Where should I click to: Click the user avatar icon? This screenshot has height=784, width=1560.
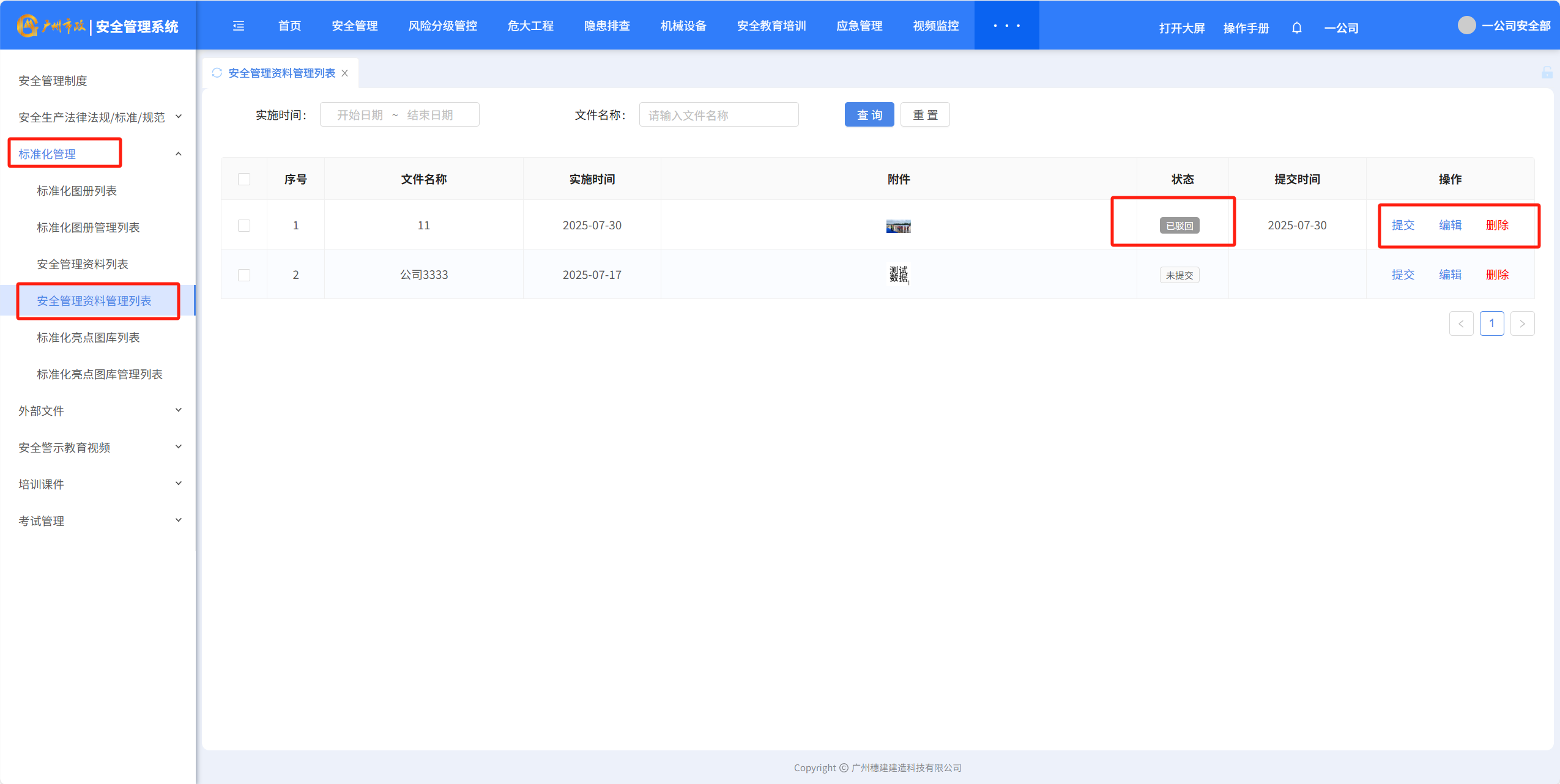pos(1466,26)
